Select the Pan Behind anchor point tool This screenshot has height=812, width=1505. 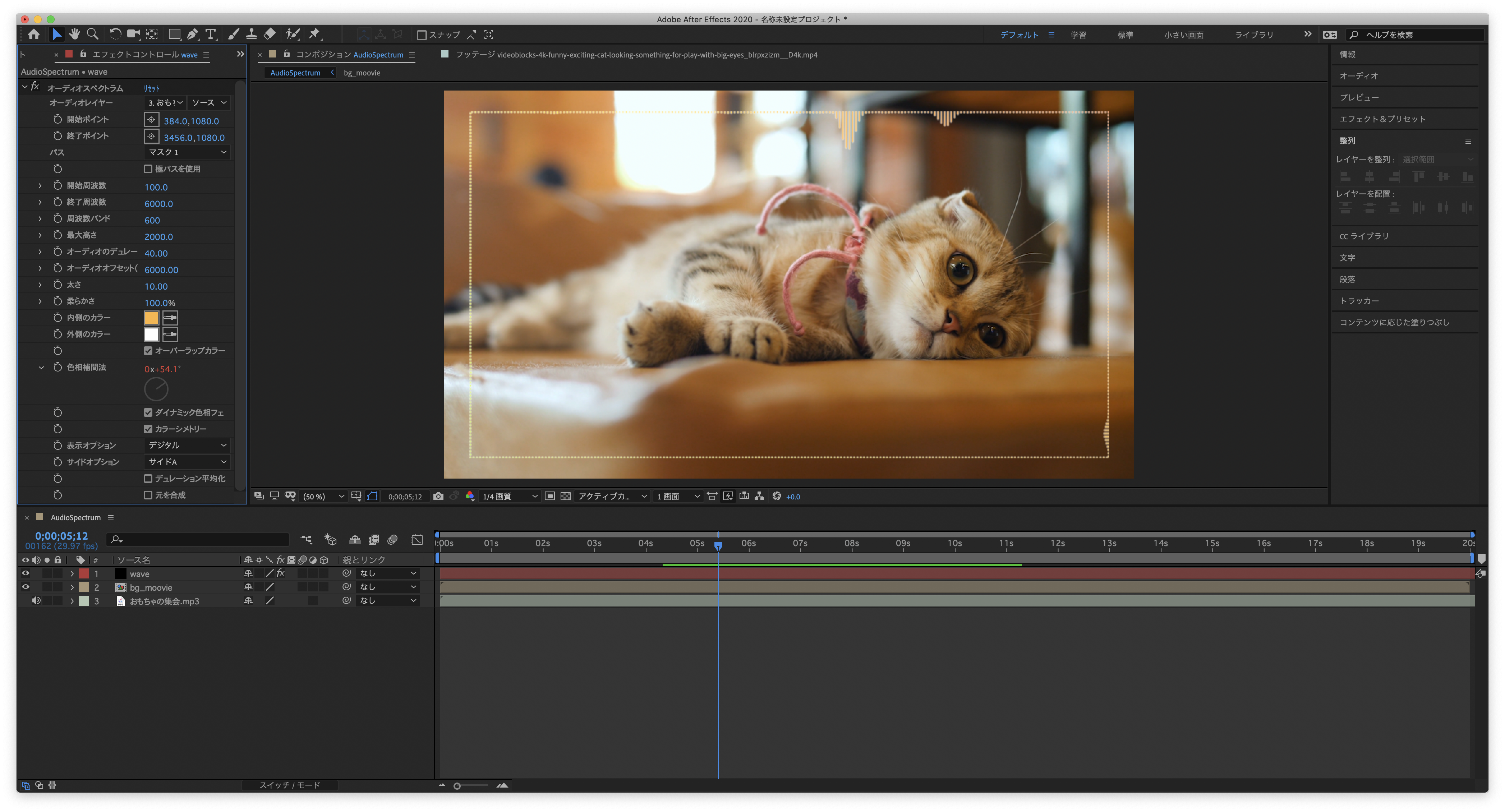[152, 34]
